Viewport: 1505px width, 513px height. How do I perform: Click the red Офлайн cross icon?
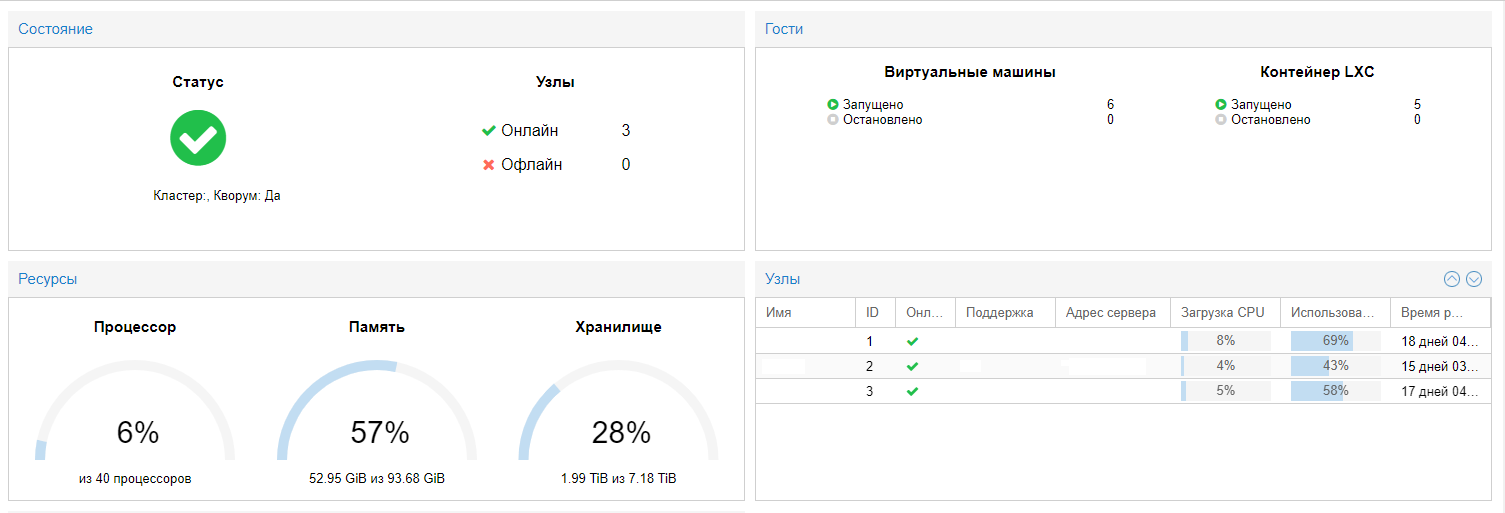(489, 165)
